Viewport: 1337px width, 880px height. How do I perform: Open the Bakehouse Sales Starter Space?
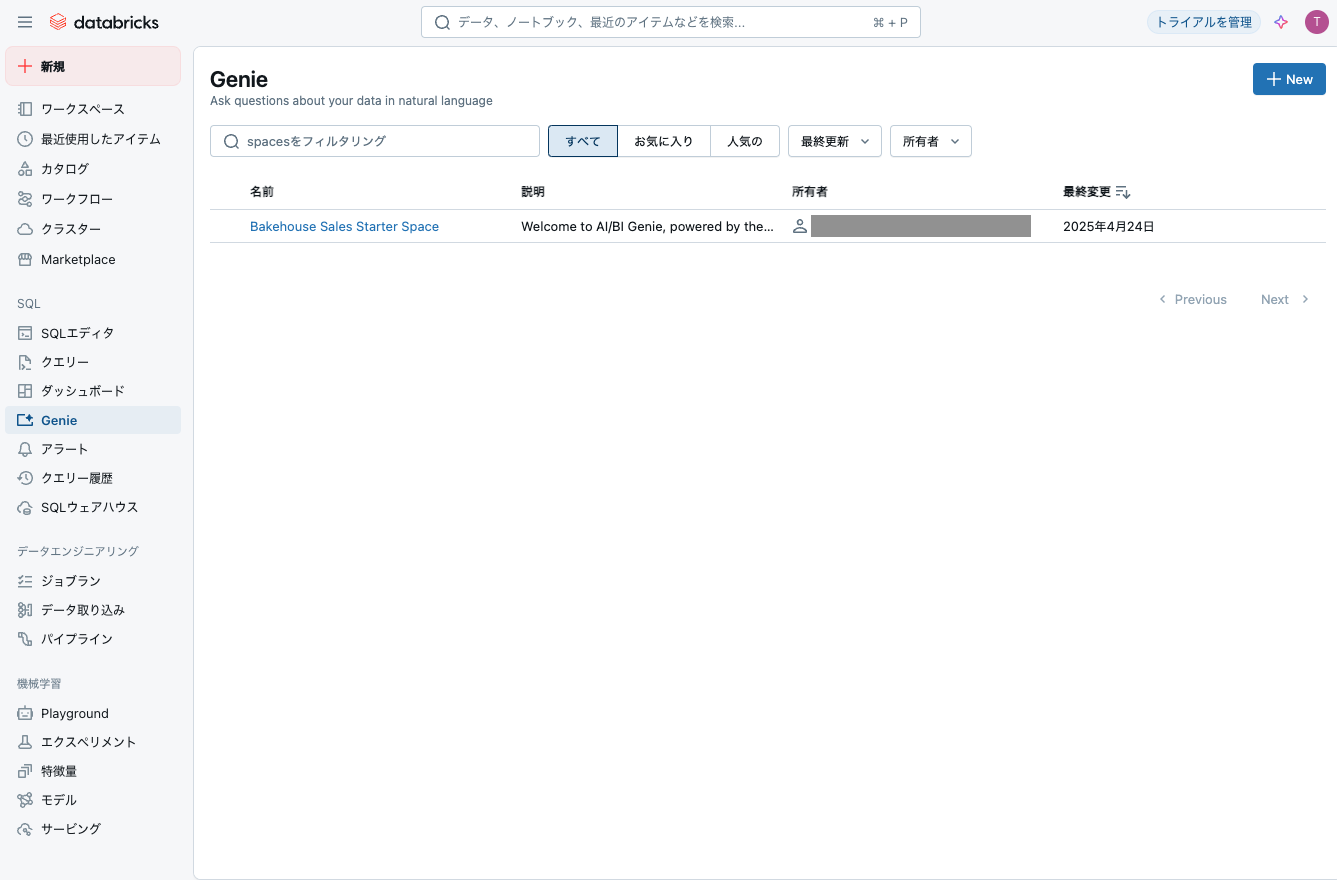(x=344, y=226)
